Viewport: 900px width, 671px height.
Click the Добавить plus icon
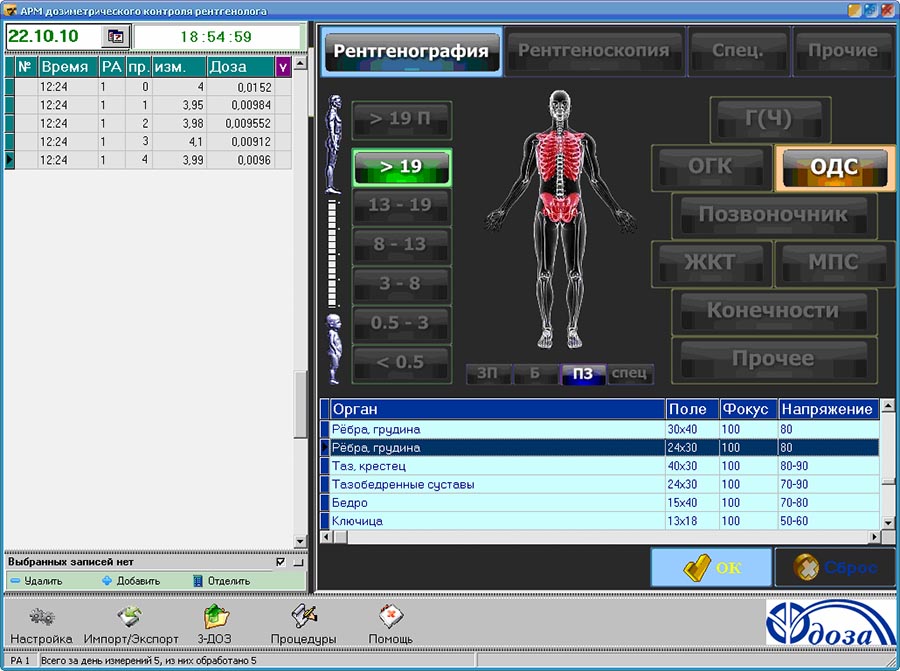point(107,581)
